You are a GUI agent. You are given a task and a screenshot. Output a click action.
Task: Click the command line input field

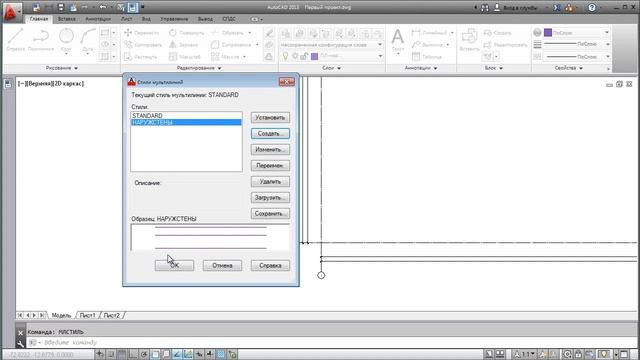pyautogui.click(x=331, y=342)
